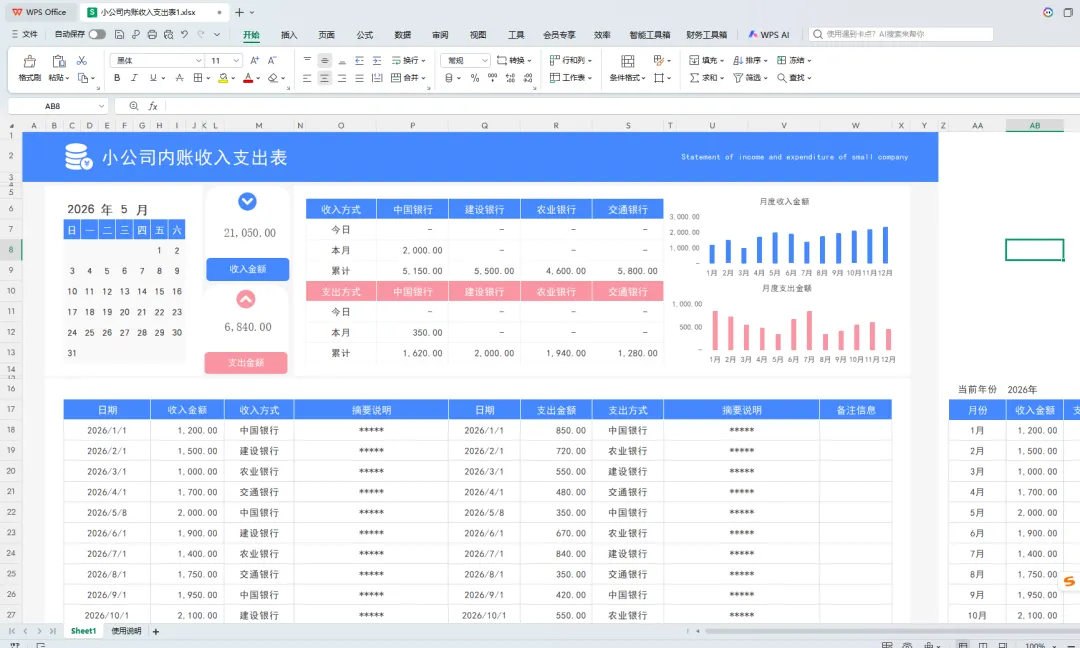The height and width of the screenshot is (648, 1080).
Task: Open the 公式 ribbon tab
Action: click(x=365, y=34)
